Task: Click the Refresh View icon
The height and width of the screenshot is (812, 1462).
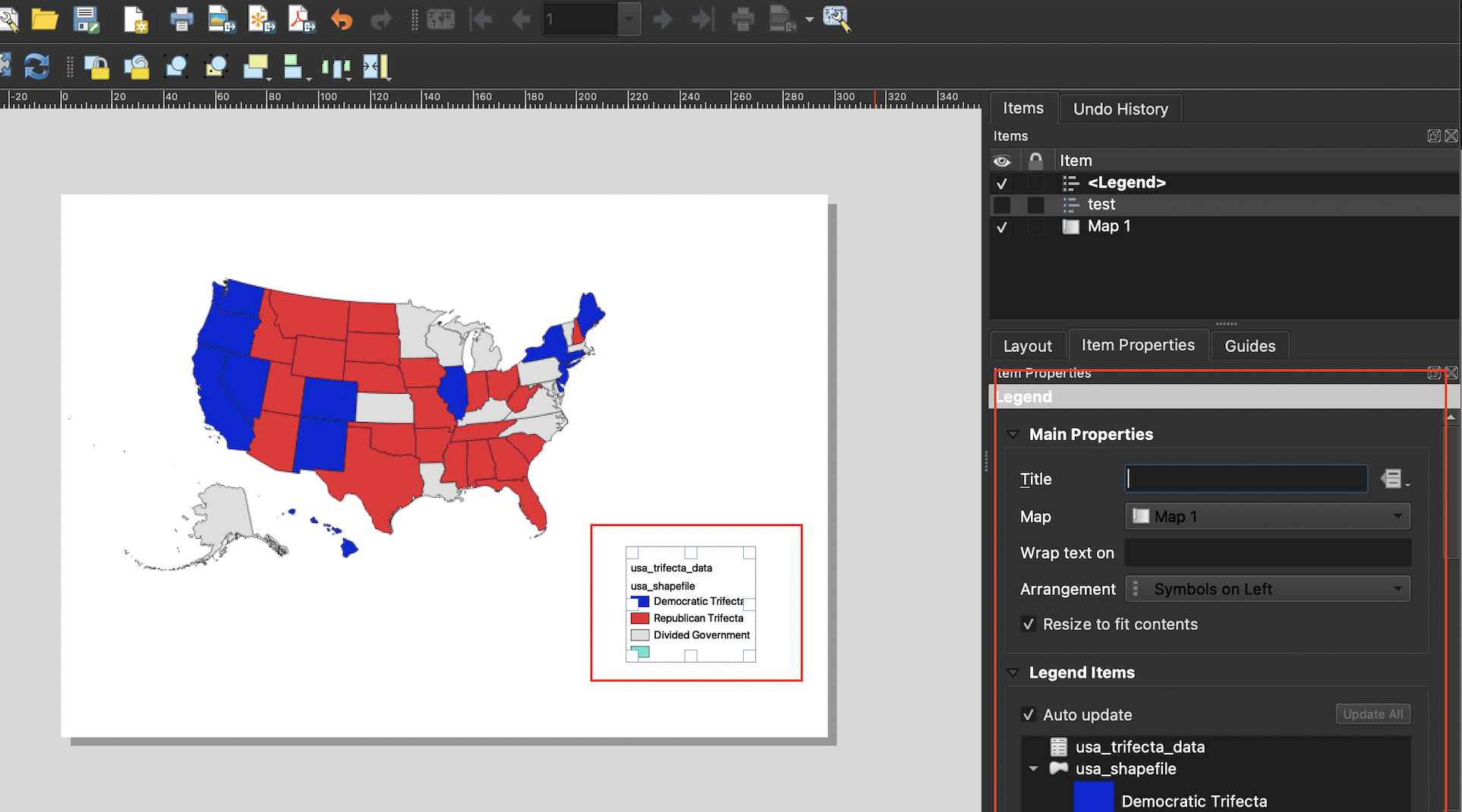Action: 36,67
